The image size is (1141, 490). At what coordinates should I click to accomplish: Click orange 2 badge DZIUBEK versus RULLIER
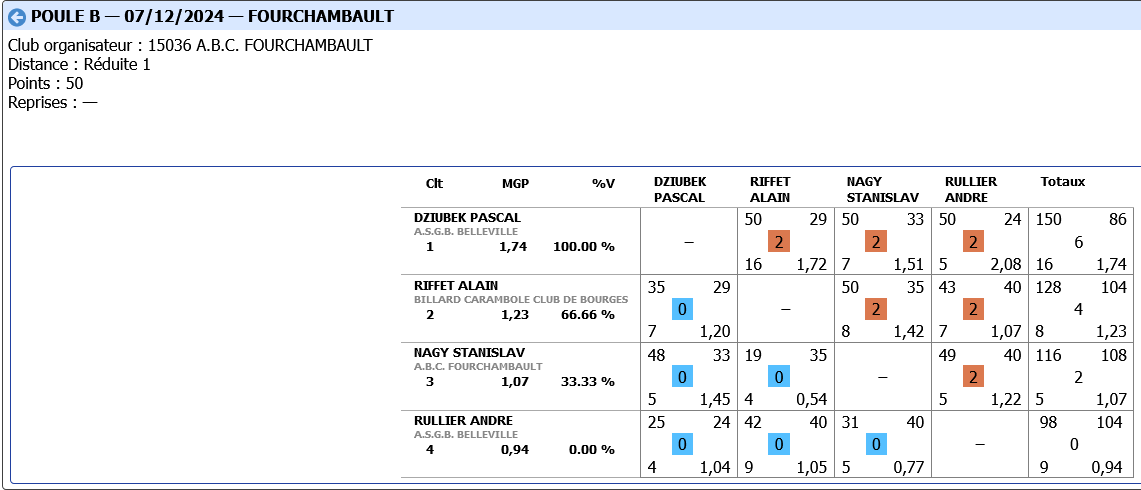point(973,242)
